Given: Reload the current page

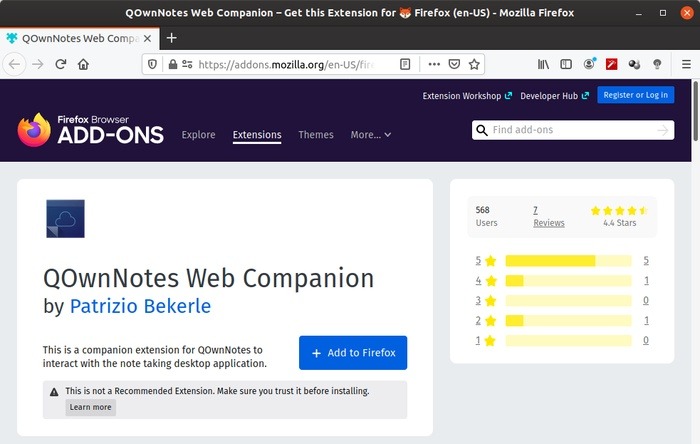Looking at the screenshot, I should [x=61, y=64].
